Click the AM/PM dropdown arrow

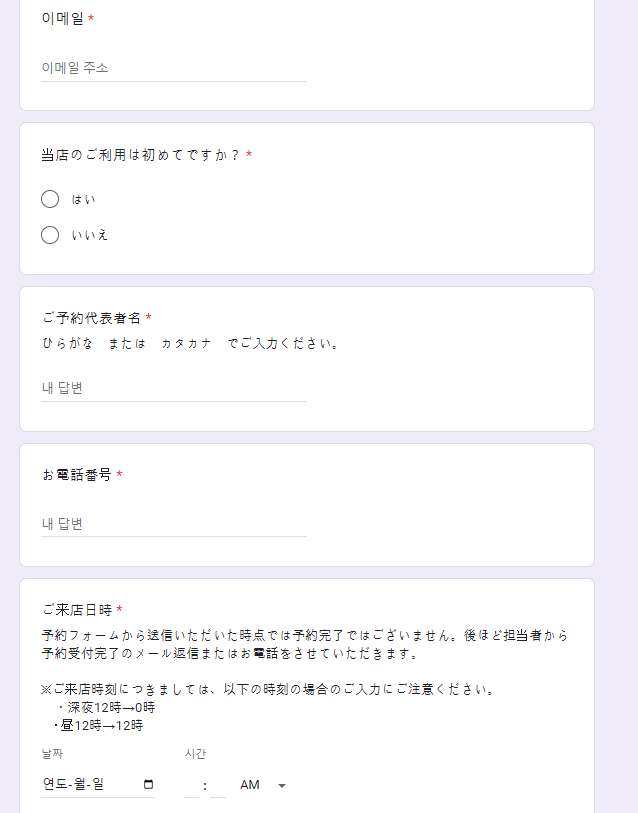[282, 786]
